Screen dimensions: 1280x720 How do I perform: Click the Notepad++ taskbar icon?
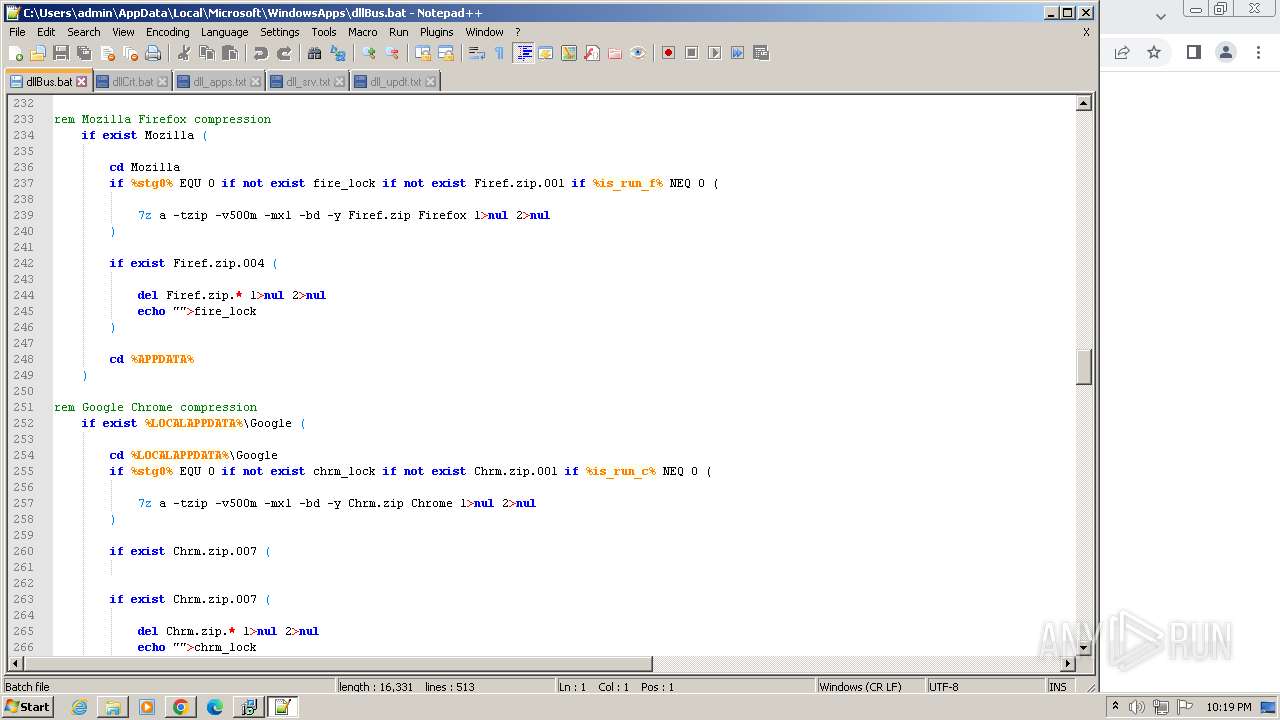pos(282,707)
